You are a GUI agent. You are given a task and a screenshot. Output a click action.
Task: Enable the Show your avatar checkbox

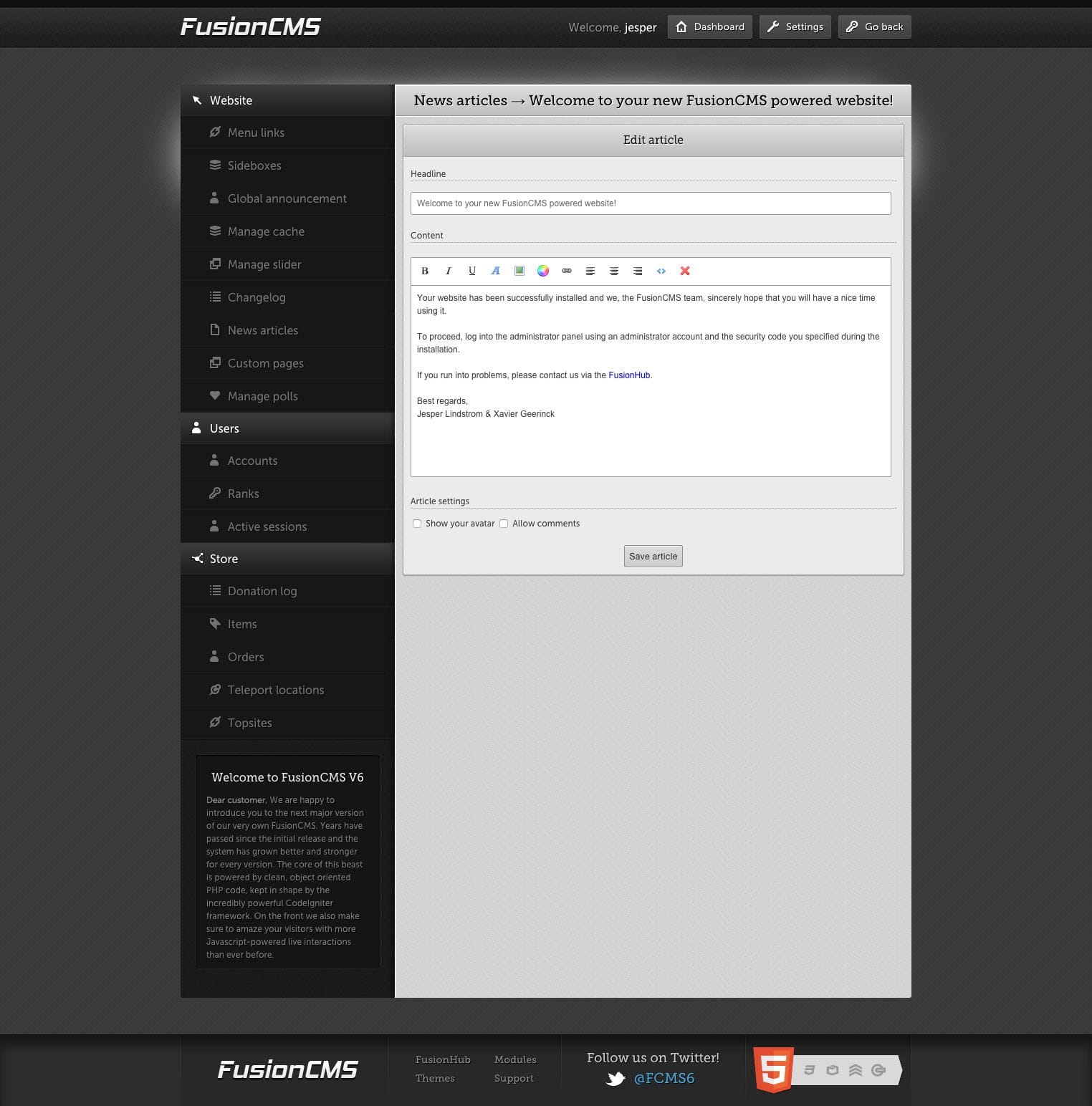(417, 524)
